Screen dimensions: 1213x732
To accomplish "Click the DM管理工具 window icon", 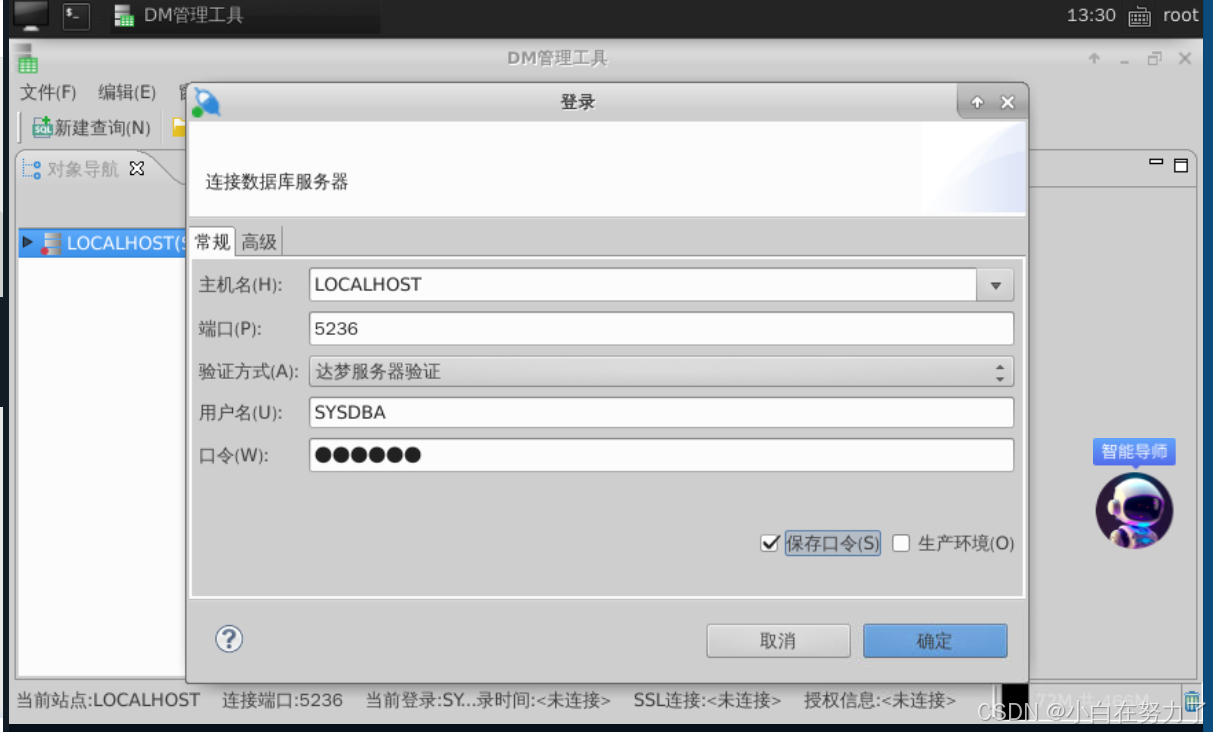I will point(27,58).
